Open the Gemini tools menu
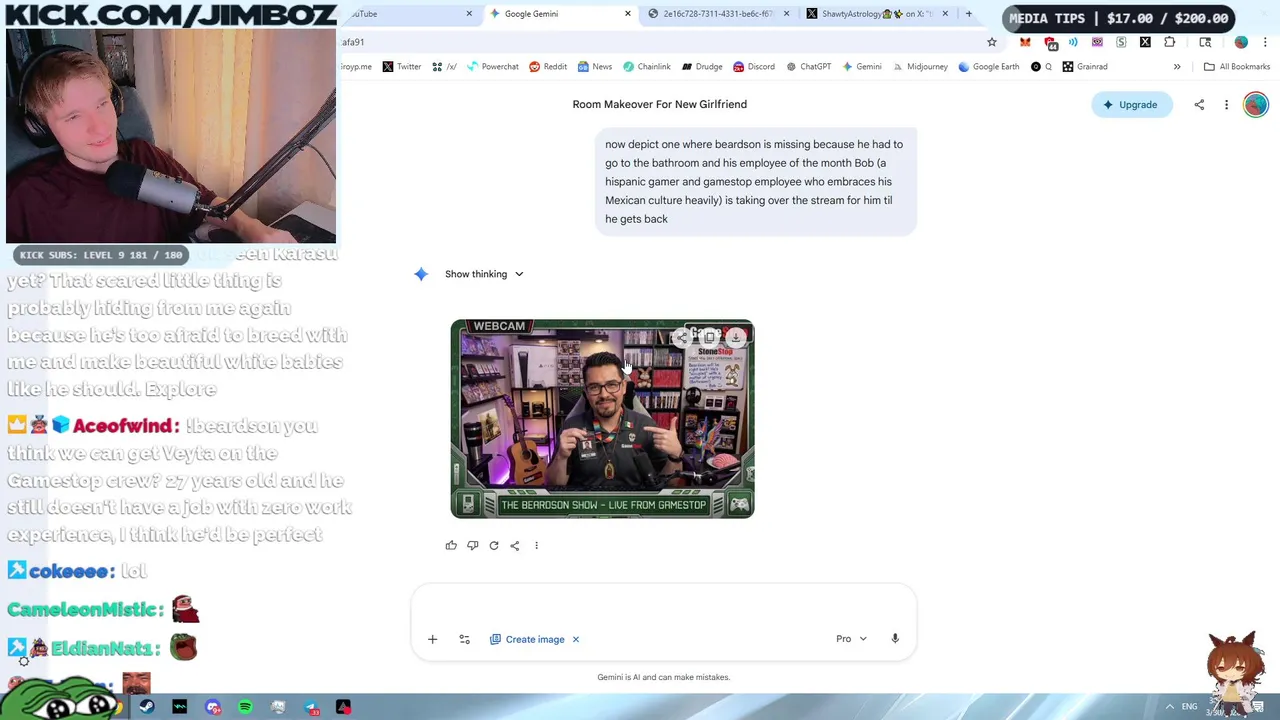 pyautogui.click(x=464, y=639)
